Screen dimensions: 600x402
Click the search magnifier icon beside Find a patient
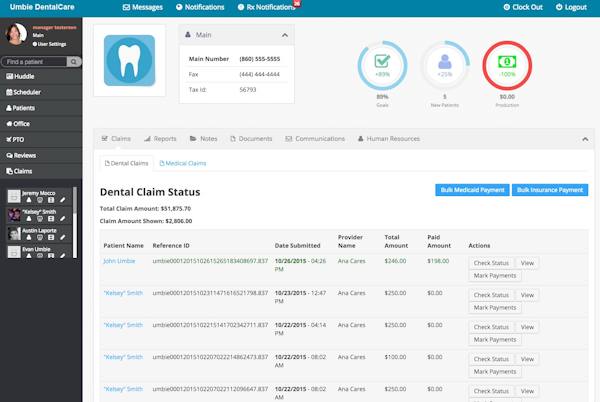point(75,62)
